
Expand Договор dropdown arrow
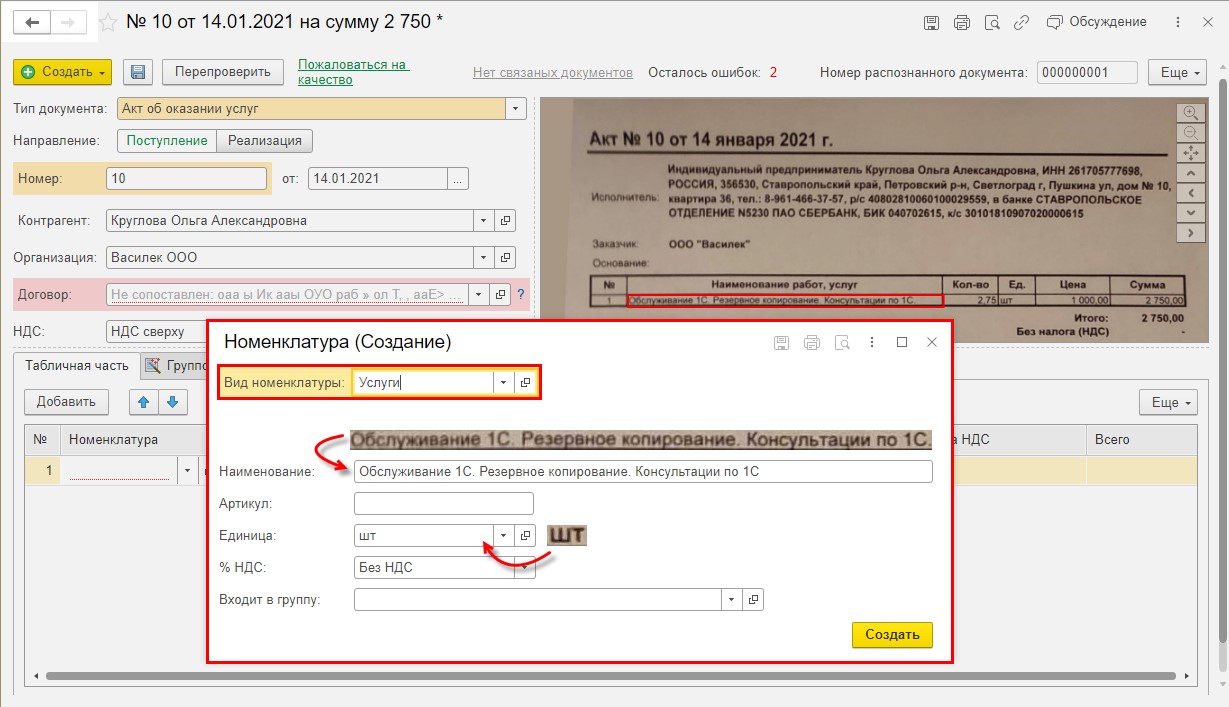480,294
